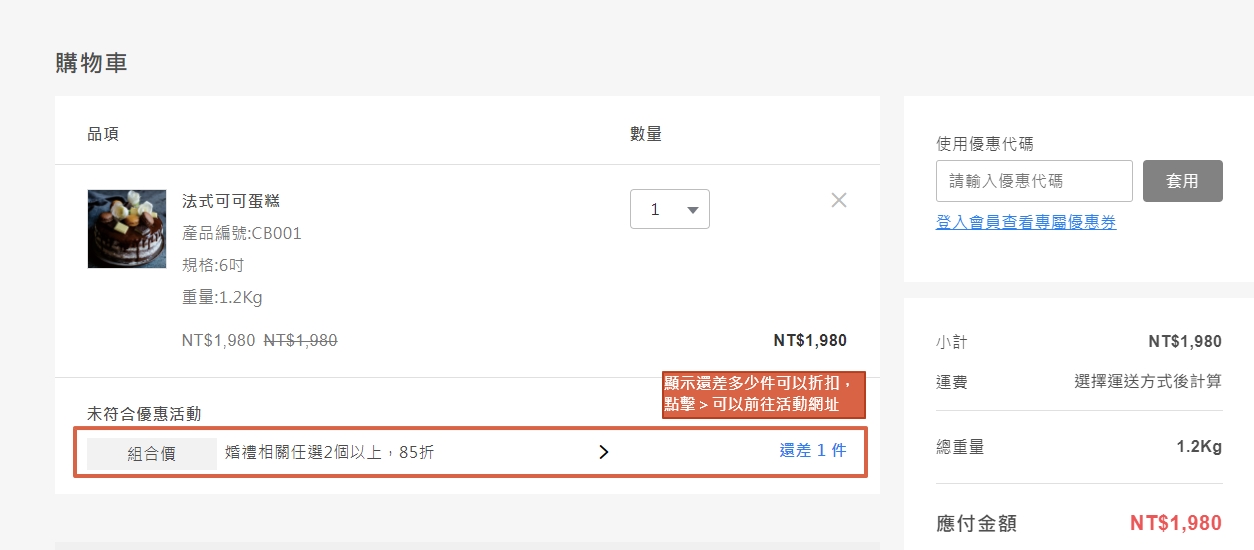Select the 組合價 promotion tag

coord(152,454)
